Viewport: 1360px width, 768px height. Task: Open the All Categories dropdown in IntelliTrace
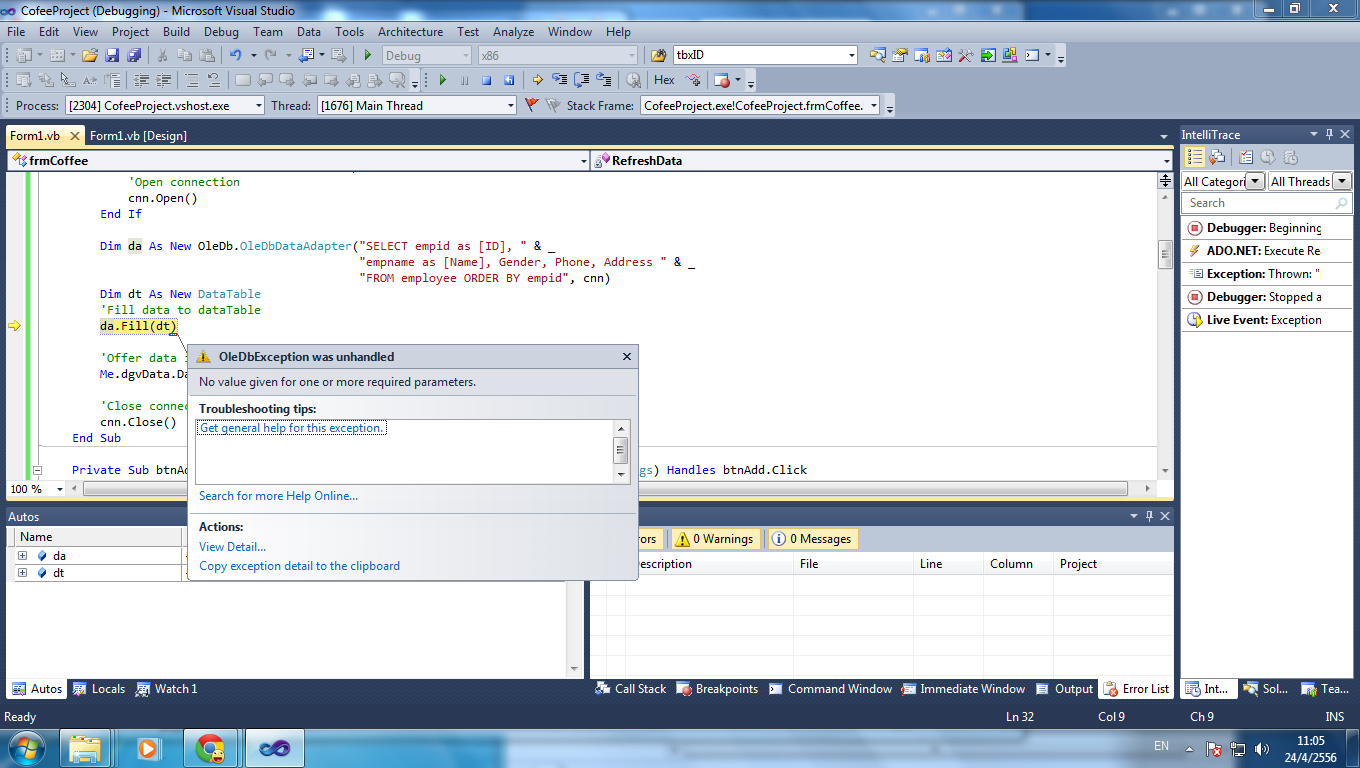[x=1254, y=182]
